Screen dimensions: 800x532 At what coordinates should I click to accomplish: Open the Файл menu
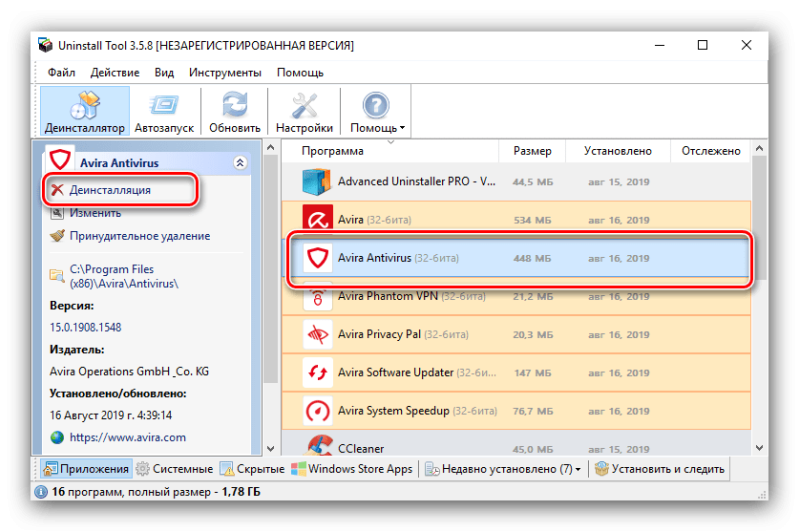62,72
